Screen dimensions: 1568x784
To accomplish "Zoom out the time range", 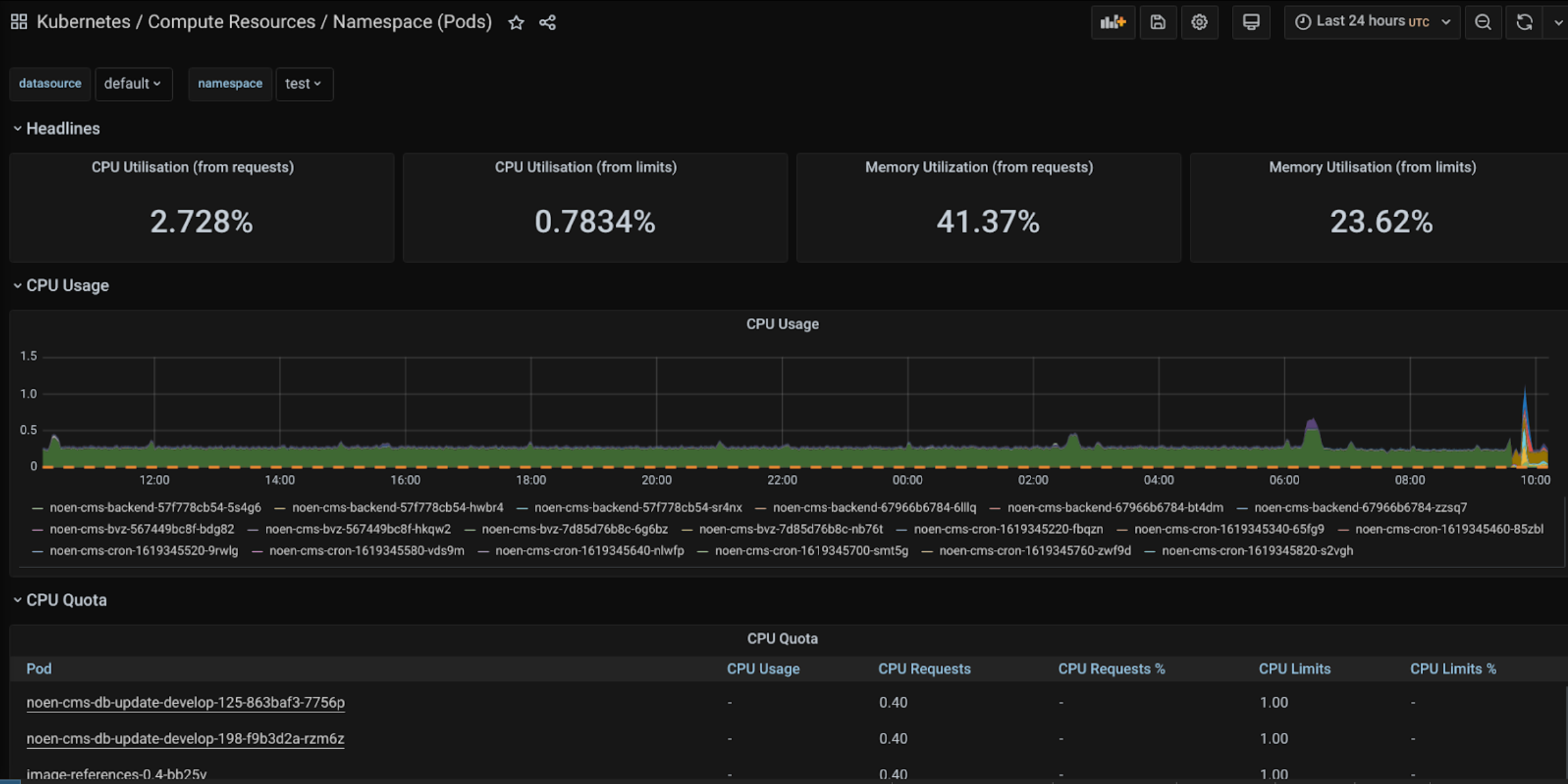I will 1483,22.
